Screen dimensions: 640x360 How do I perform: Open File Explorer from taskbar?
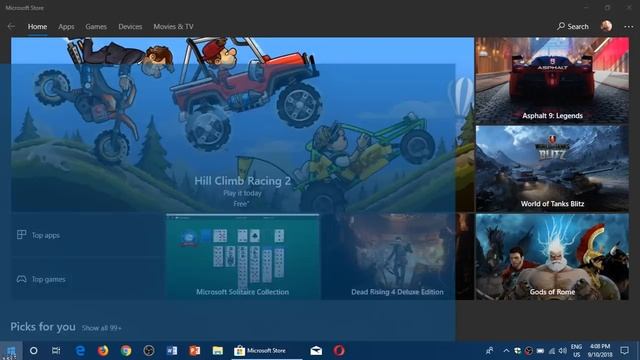[218, 351]
